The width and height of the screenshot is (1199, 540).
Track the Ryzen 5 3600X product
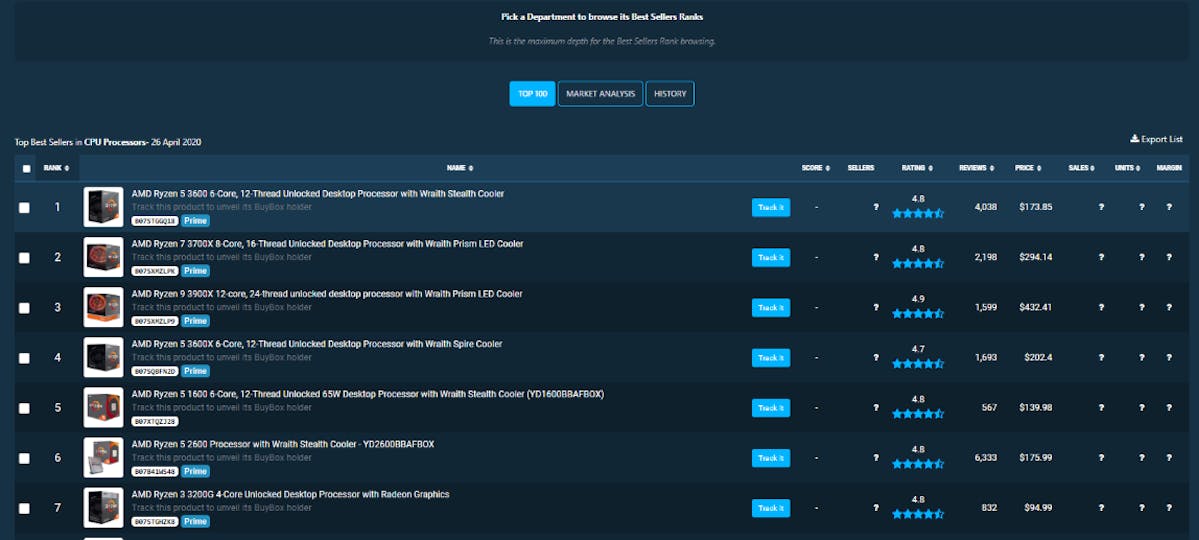[x=771, y=358]
